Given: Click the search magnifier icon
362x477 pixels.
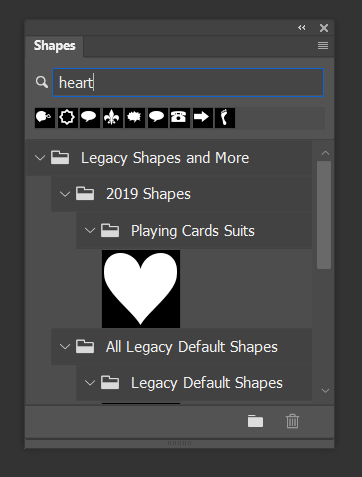Looking at the screenshot, I should click(42, 82).
